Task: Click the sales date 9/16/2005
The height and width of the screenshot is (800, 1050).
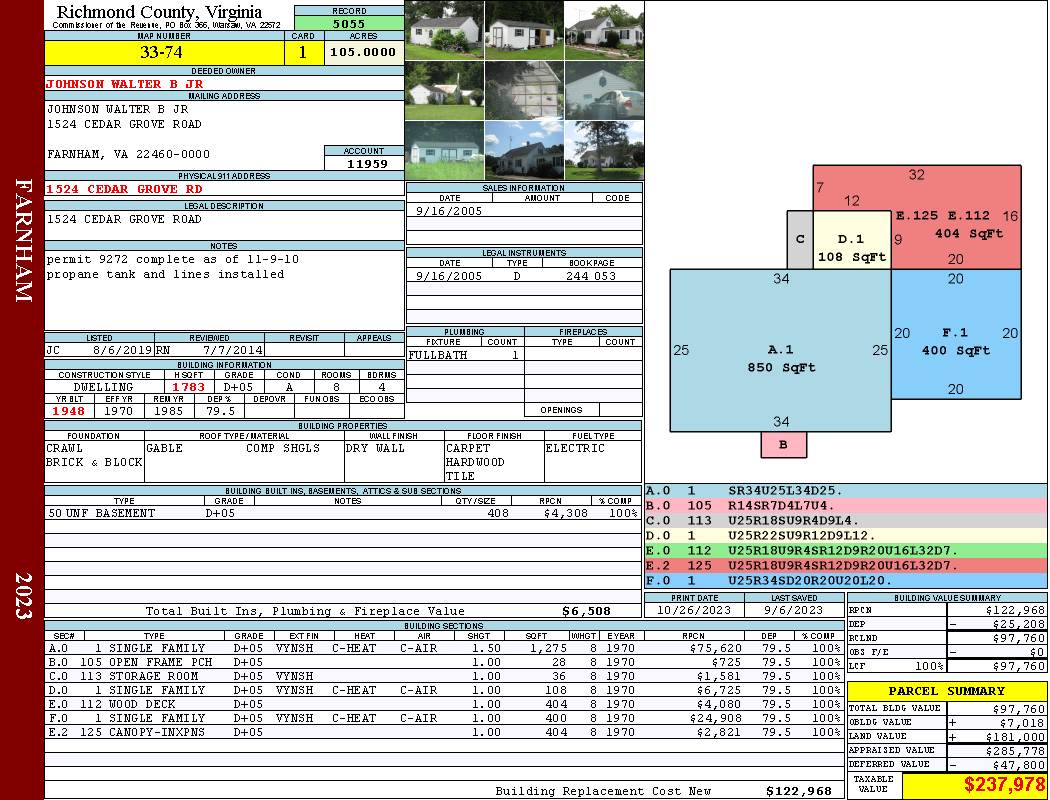Action: (x=449, y=211)
